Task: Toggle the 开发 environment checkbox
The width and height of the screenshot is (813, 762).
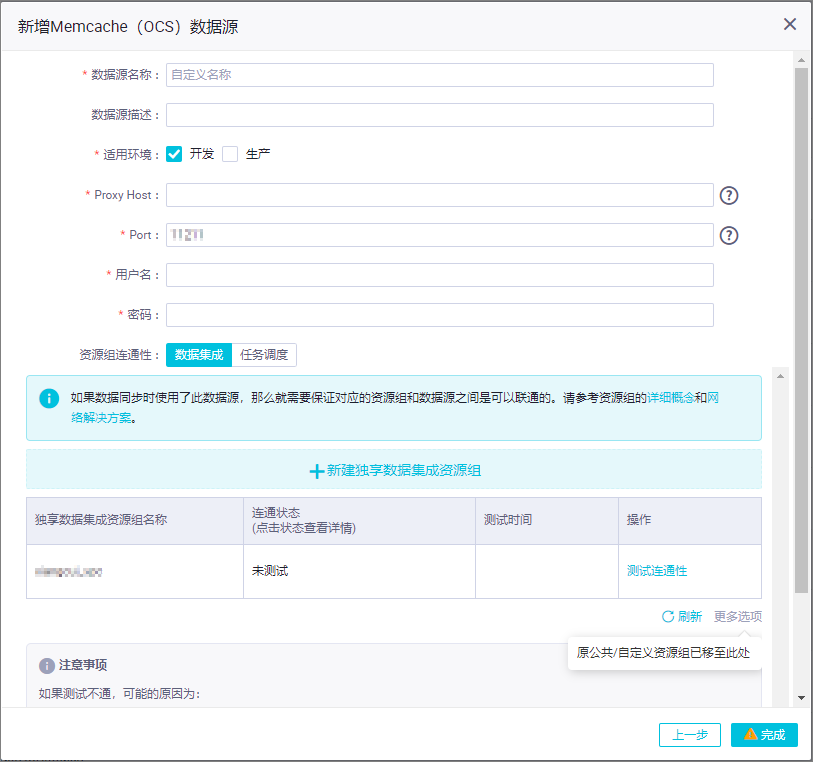Action: pos(174,154)
